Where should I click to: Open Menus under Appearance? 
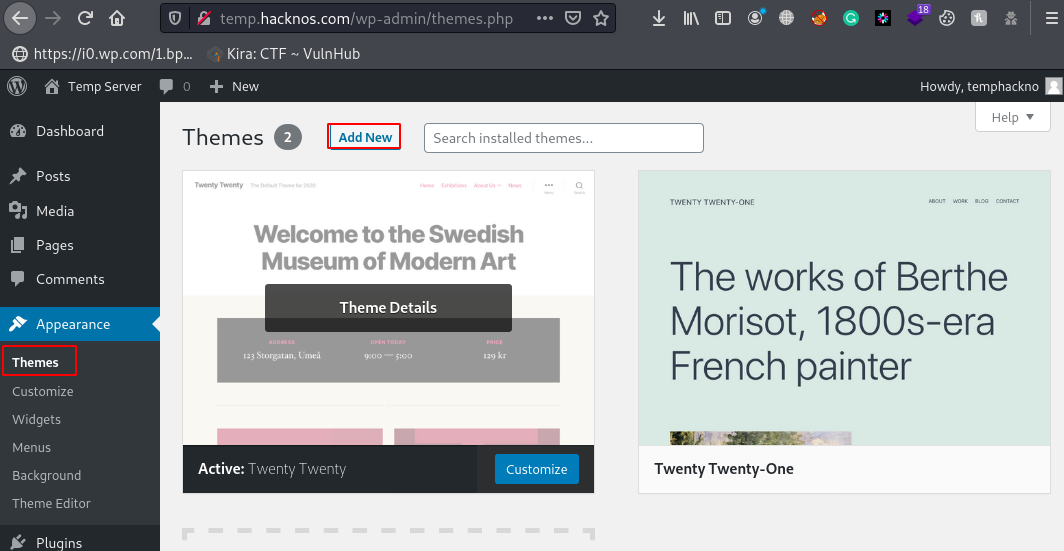pyautogui.click(x=31, y=447)
